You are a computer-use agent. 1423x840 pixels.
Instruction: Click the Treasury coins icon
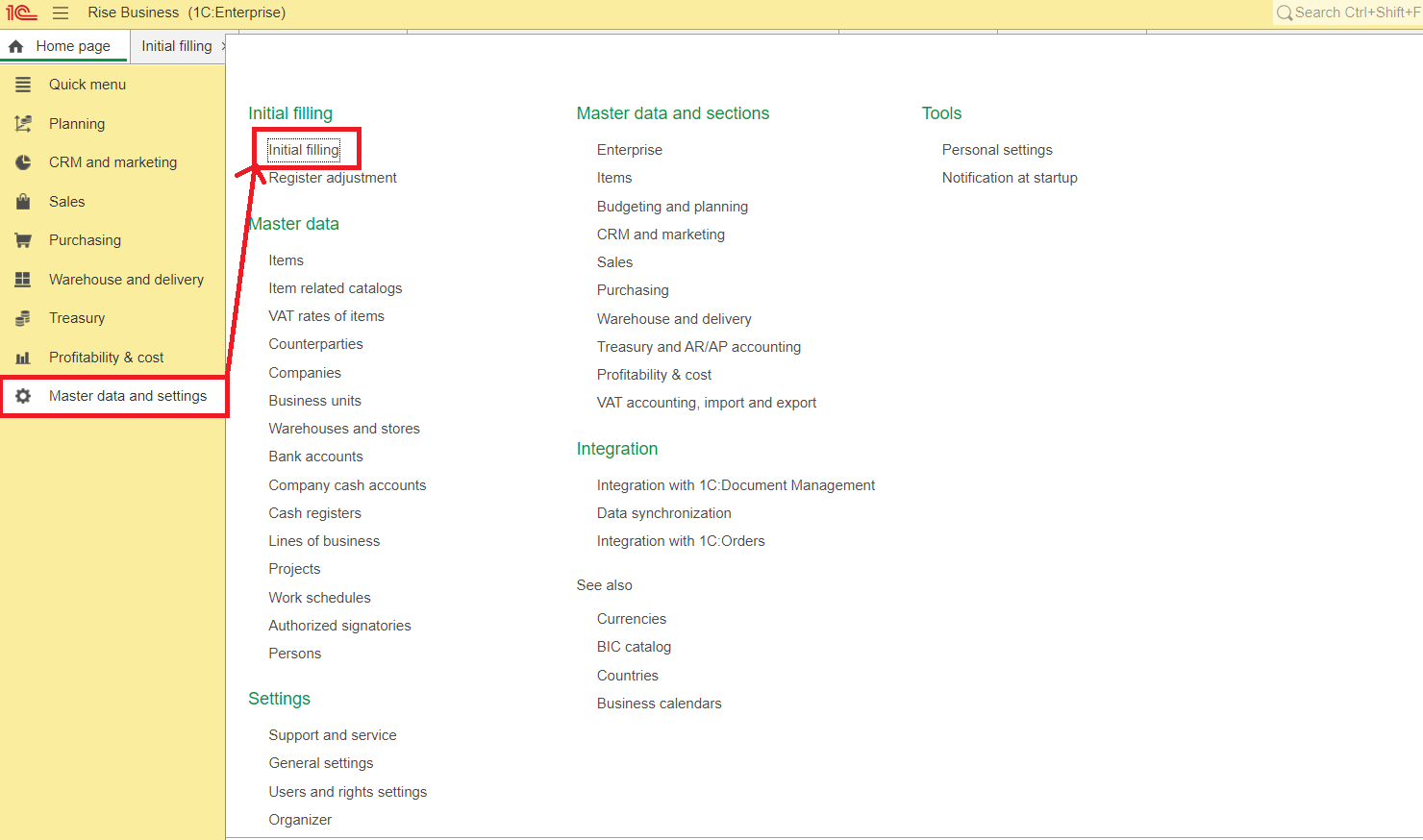[23, 318]
